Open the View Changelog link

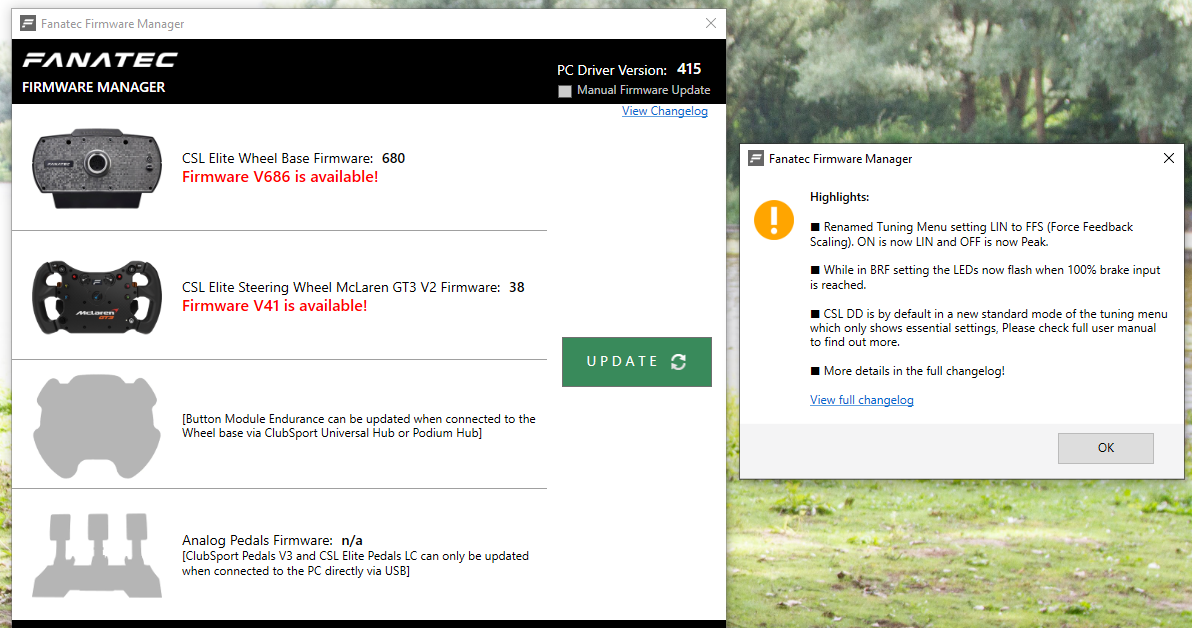pyautogui.click(x=664, y=111)
